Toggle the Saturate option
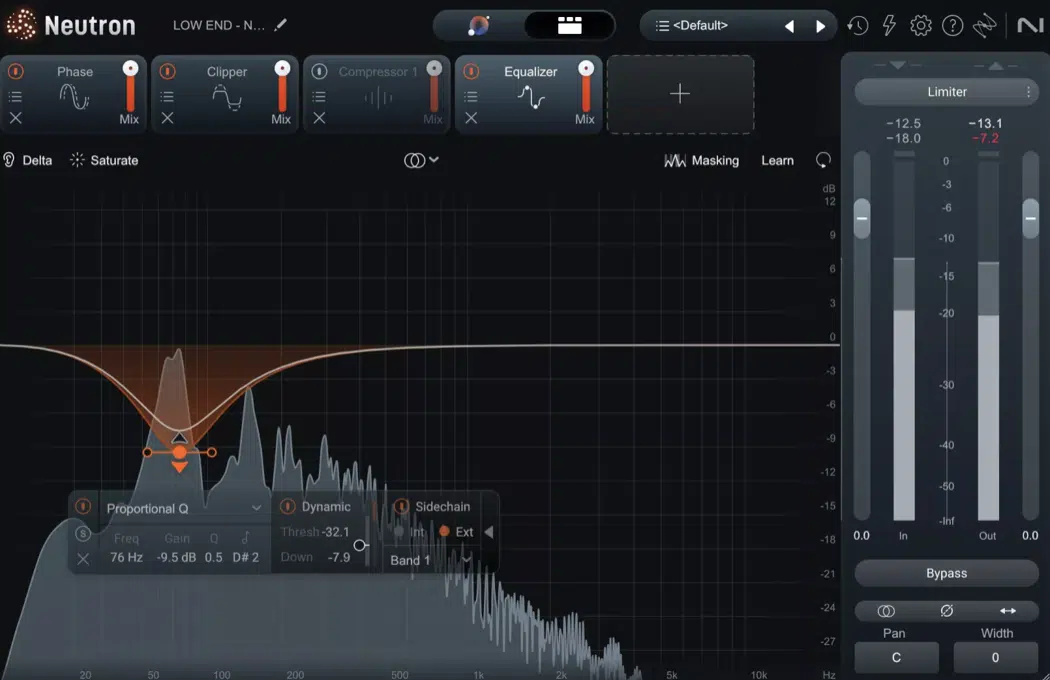Image resolution: width=1050 pixels, height=680 pixels. click(x=104, y=160)
